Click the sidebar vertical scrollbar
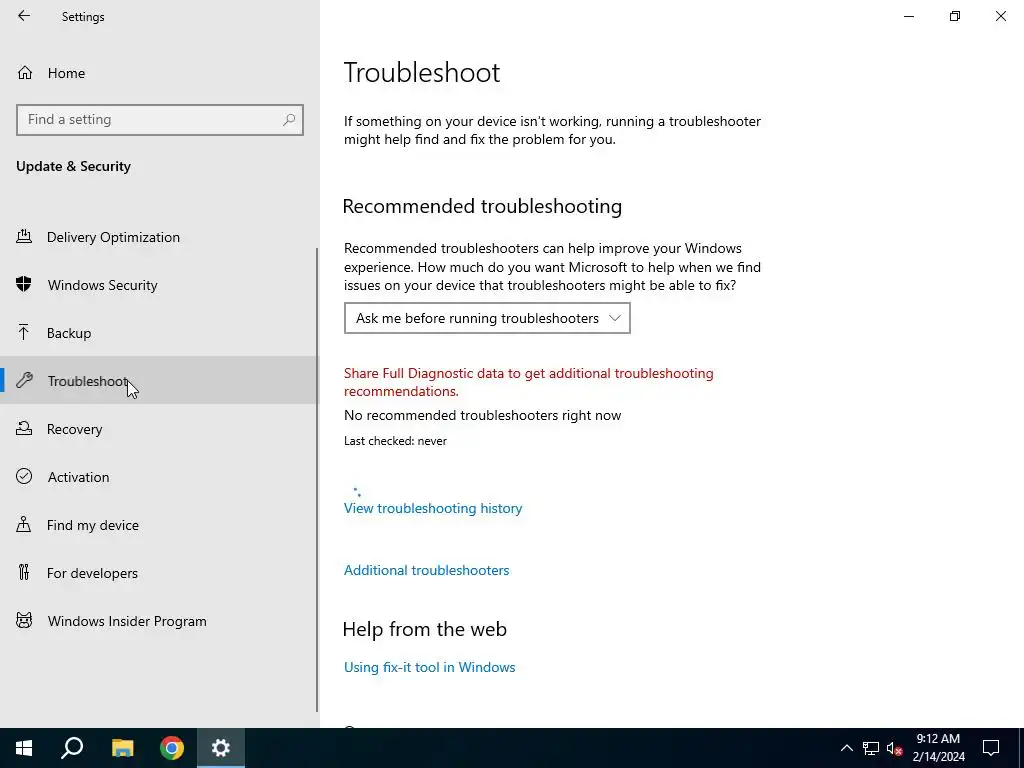The height and width of the screenshot is (768, 1024). (317, 480)
